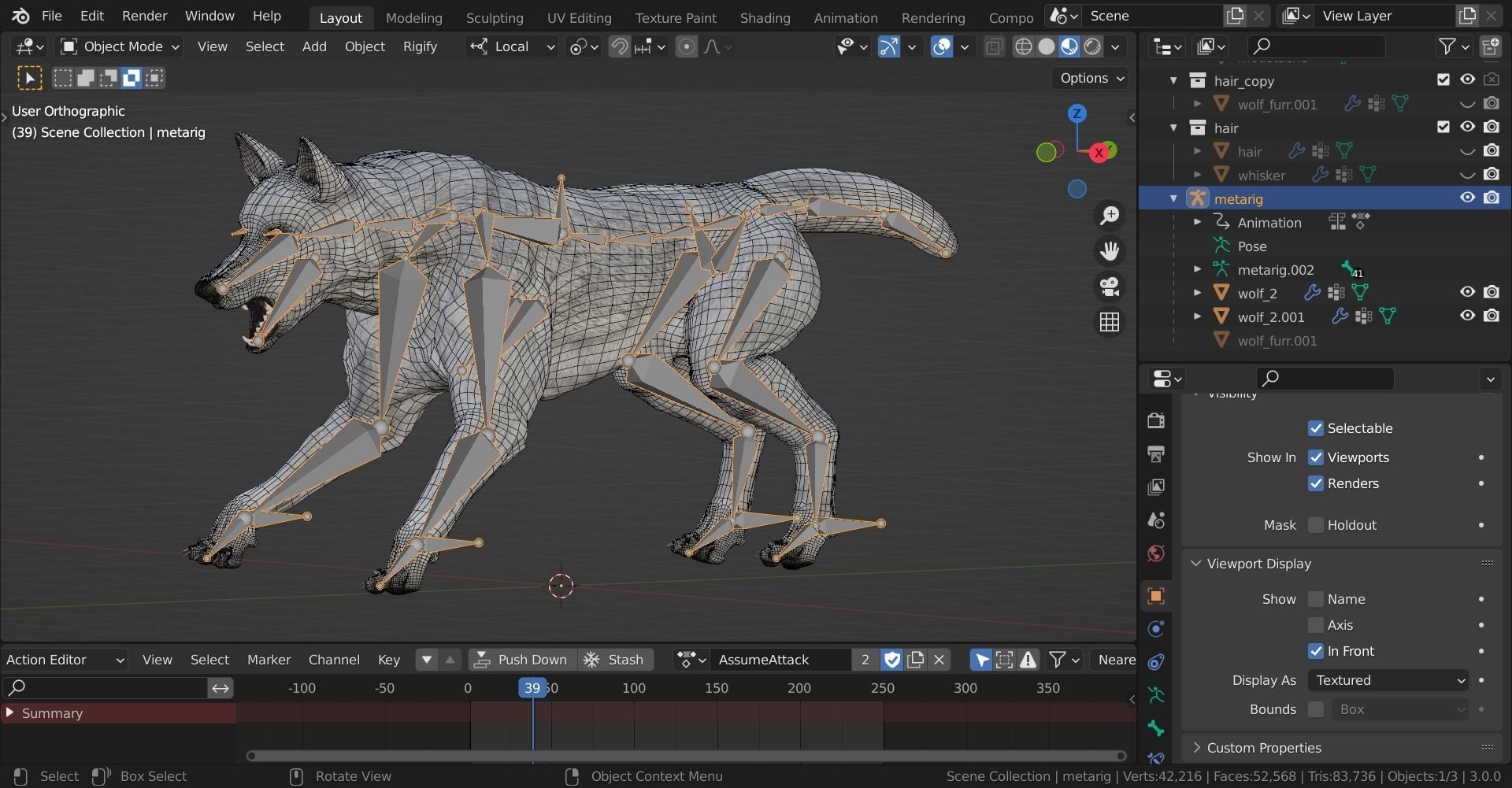Click the Stash button

(x=615, y=660)
